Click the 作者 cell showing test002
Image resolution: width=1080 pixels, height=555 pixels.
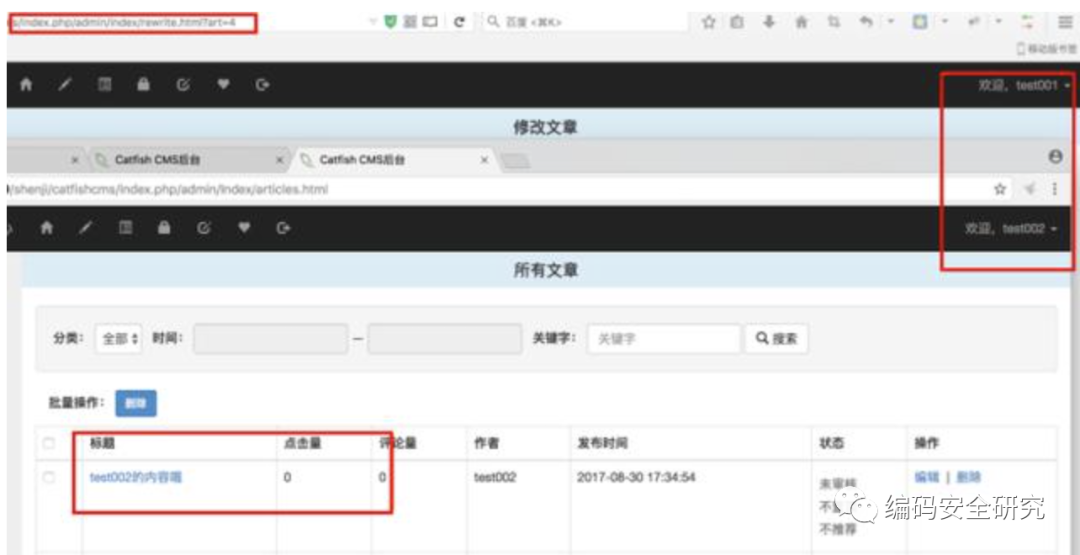pyautogui.click(x=495, y=477)
